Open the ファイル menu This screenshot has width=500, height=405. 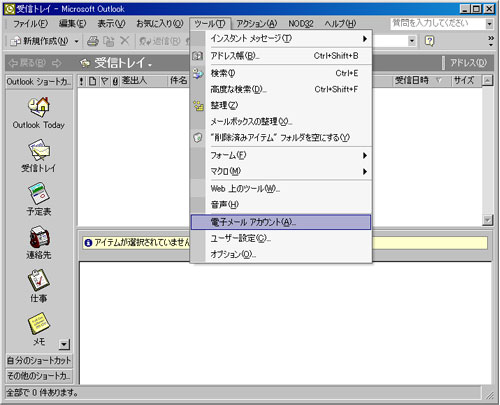[30, 24]
